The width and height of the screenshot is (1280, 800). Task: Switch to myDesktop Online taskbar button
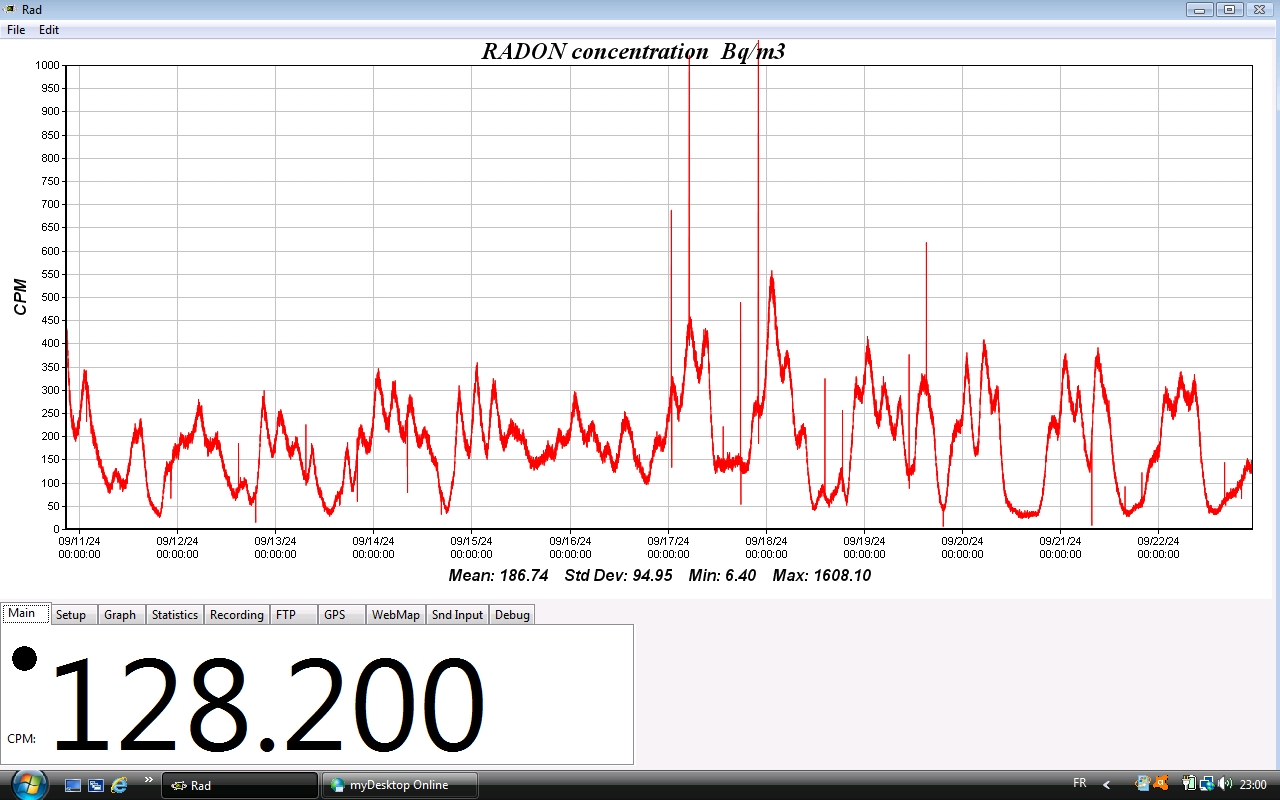click(400, 785)
